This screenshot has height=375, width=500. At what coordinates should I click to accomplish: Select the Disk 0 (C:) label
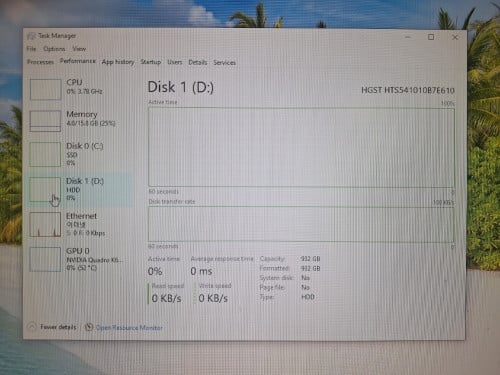click(85, 146)
